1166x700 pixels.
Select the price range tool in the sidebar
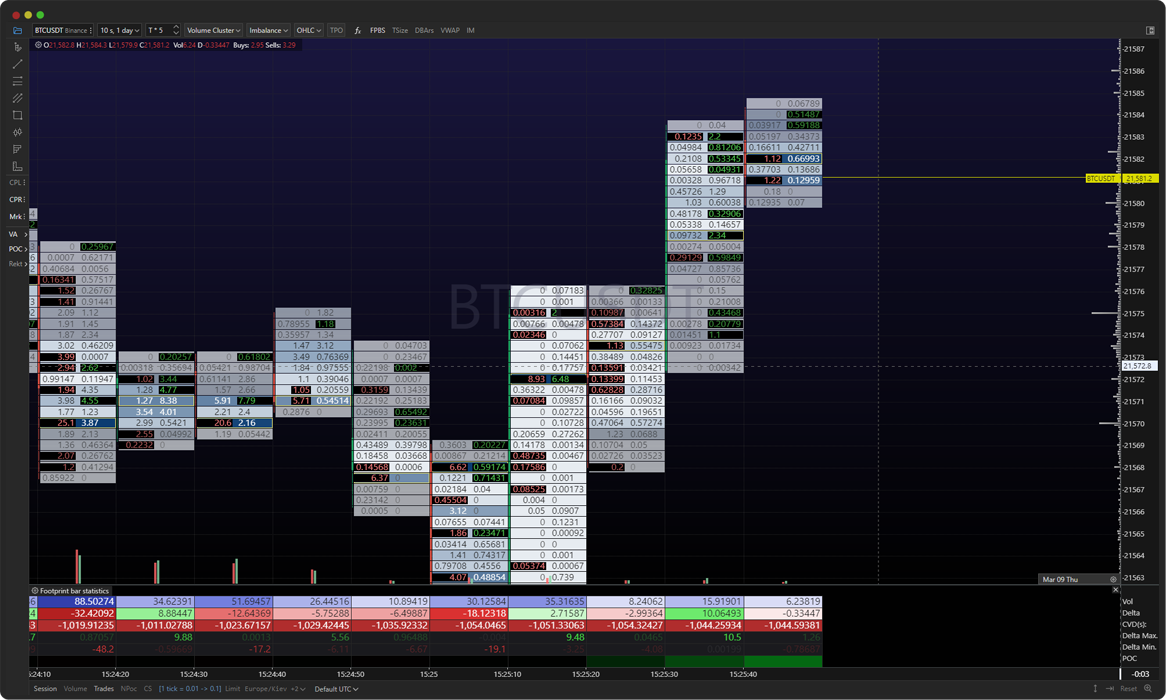(15, 133)
